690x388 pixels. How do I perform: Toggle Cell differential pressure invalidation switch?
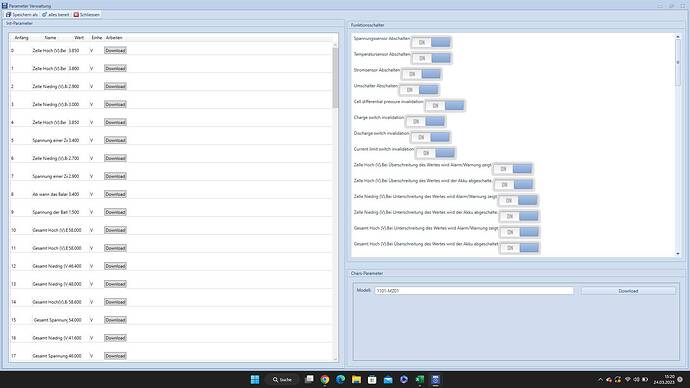point(445,106)
